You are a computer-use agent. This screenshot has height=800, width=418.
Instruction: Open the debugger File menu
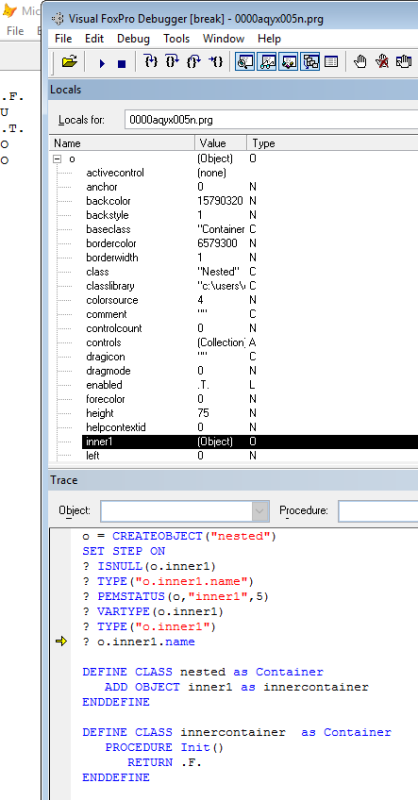point(63,39)
